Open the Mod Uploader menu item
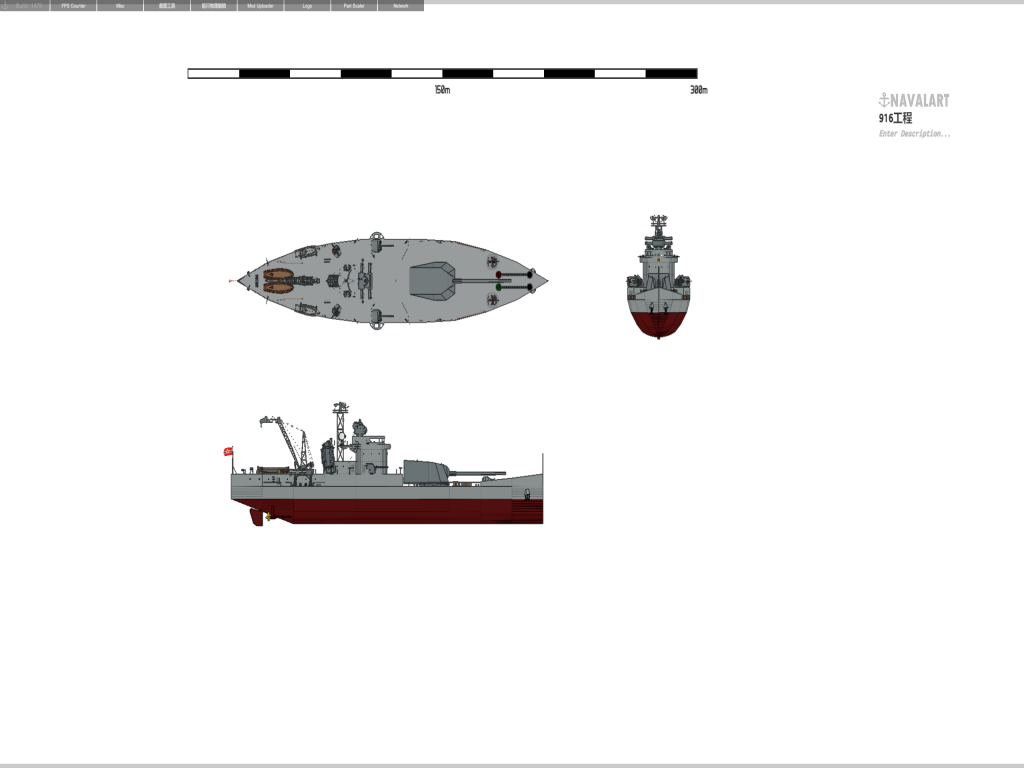 click(261, 6)
